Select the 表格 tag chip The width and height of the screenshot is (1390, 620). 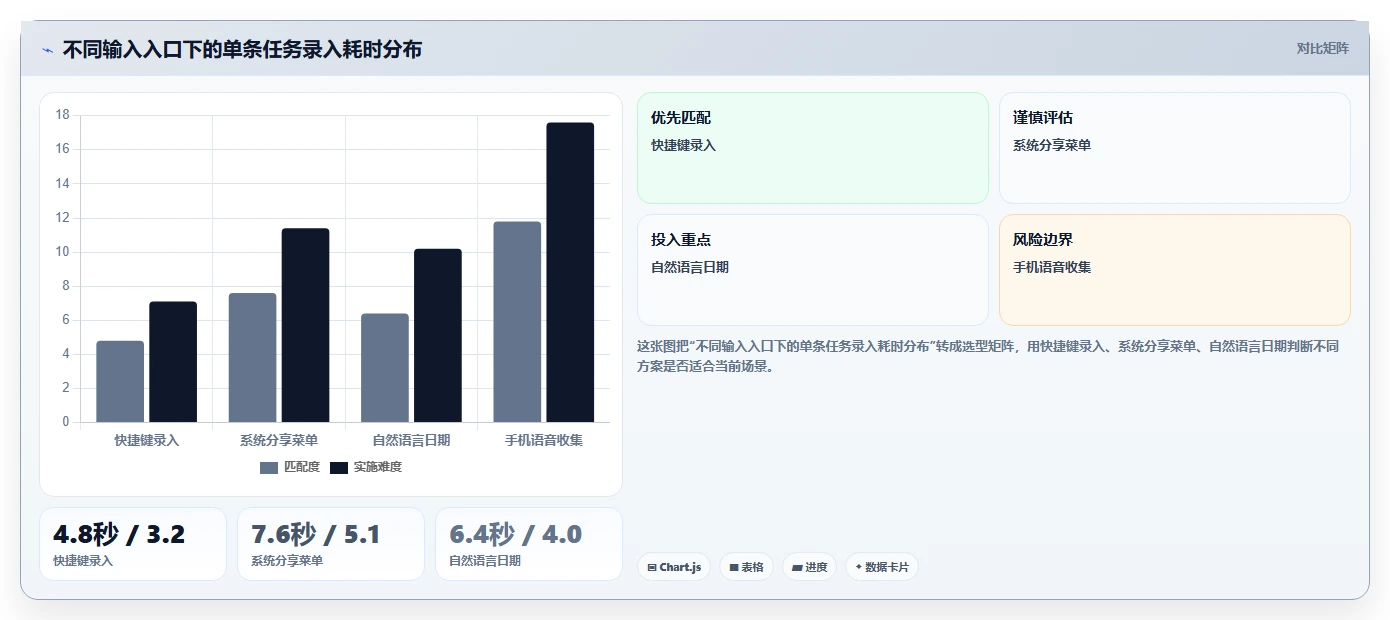tap(746, 567)
